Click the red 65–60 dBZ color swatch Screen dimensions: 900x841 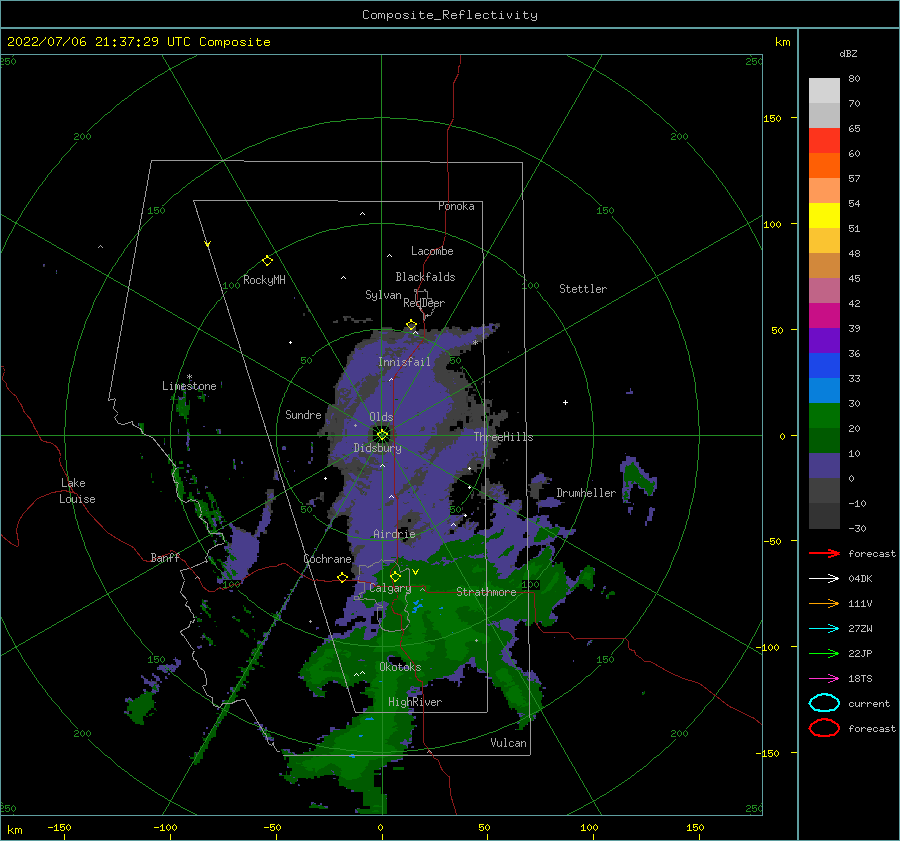pos(824,141)
